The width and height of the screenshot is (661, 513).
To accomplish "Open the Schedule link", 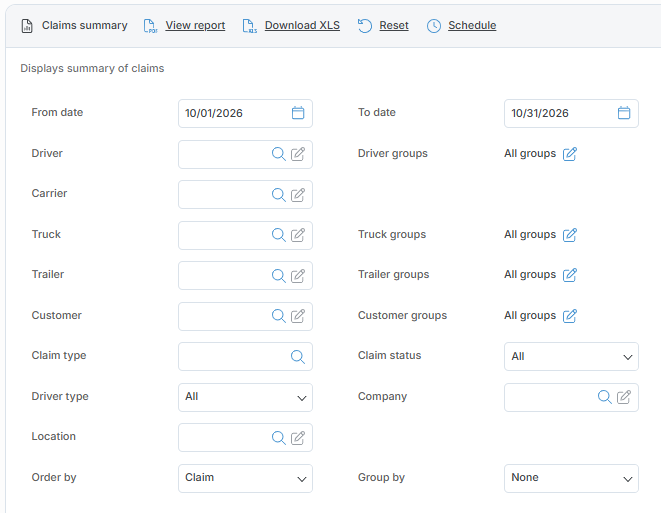I will click(472, 25).
